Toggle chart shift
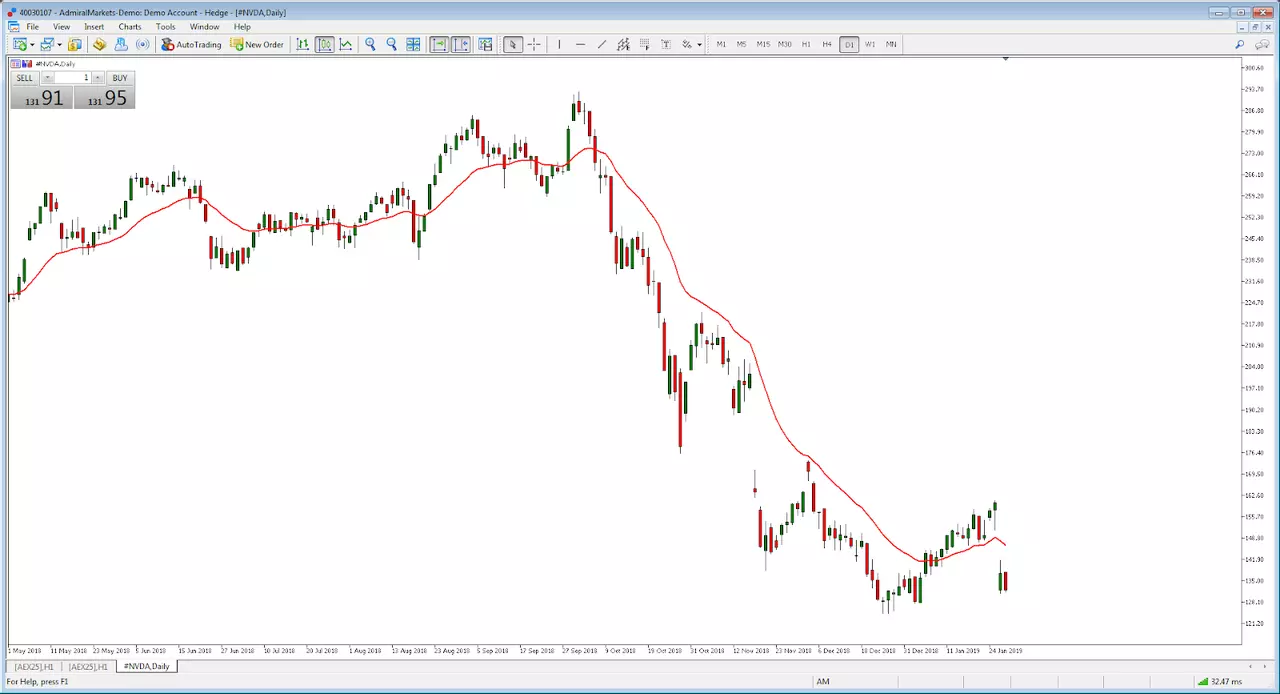This screenshot has width=1280, height=694. click(x=460, y=44)
